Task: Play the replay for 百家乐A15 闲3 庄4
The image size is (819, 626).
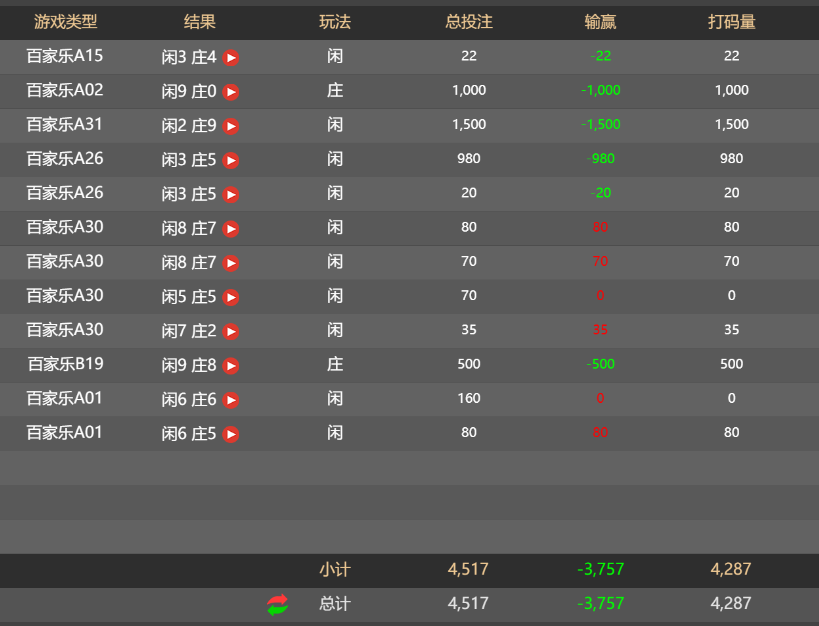Action: coord(231,58)
